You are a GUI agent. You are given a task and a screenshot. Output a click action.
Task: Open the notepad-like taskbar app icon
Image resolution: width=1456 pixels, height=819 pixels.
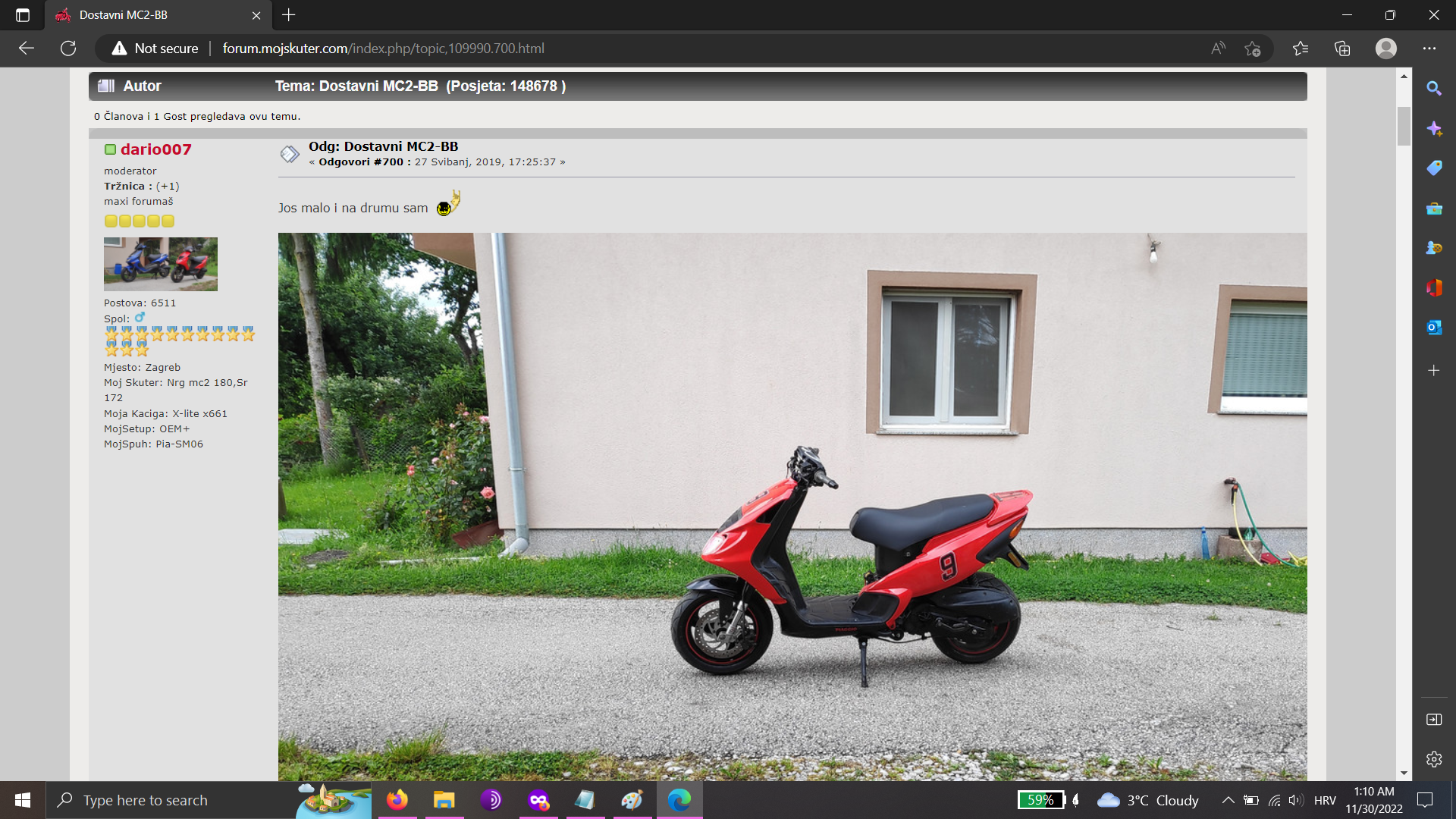585,800
